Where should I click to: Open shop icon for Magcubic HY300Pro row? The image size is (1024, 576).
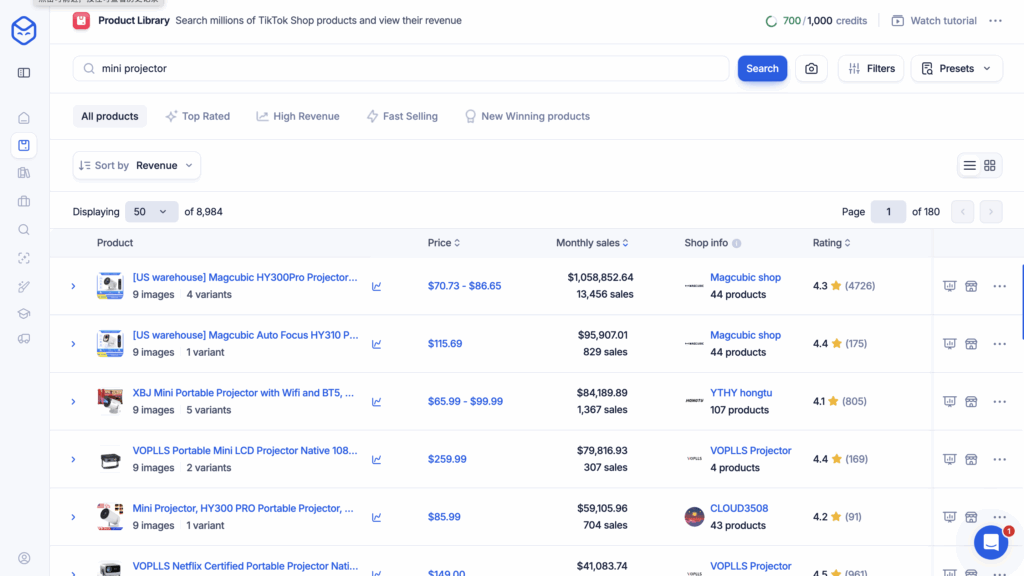click(x=971, y=286)
